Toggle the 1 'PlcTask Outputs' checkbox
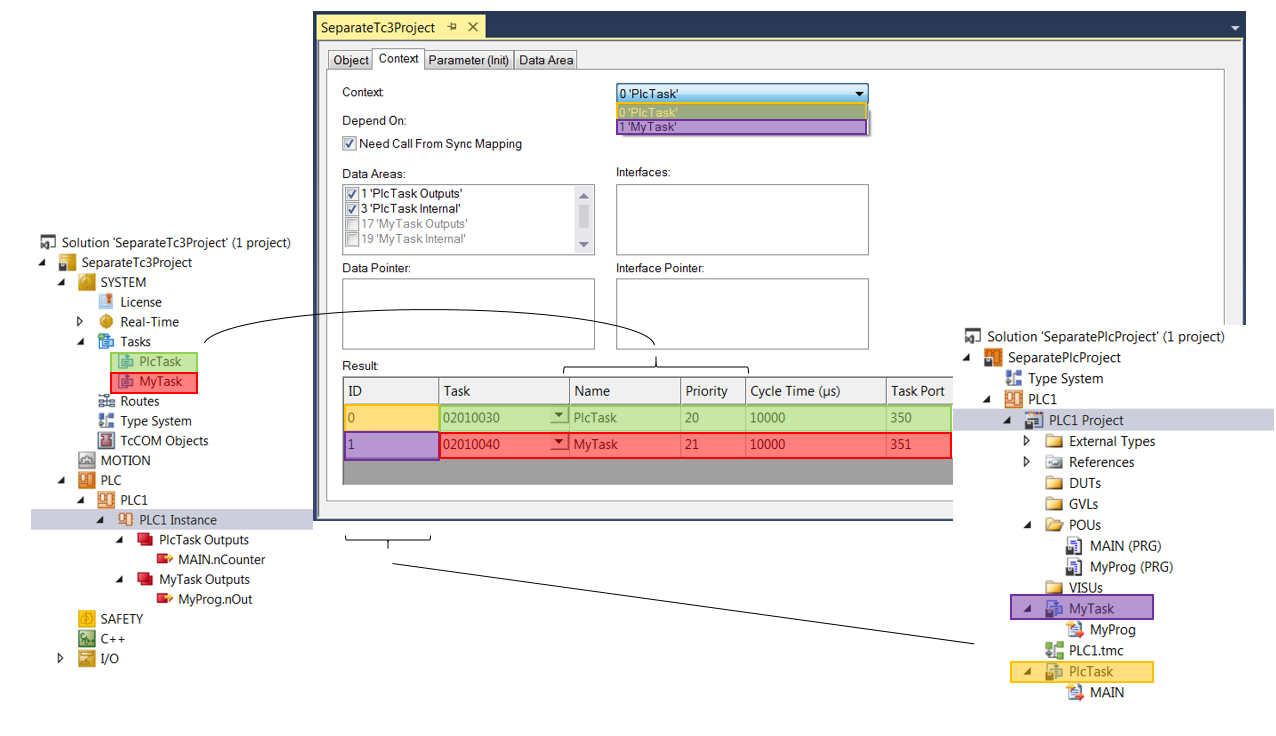 pos(351,194)
